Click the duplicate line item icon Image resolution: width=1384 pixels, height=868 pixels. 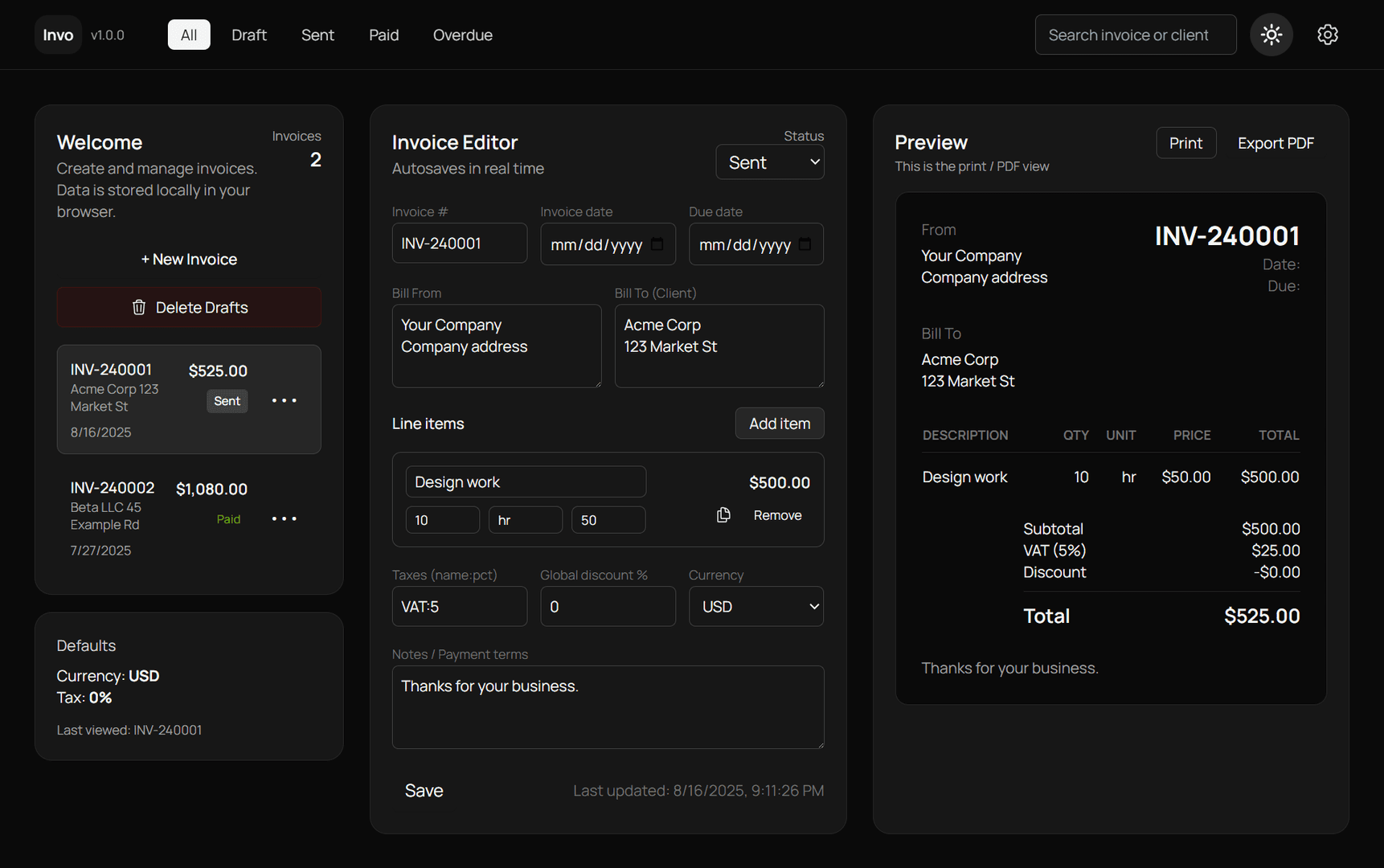click(x=723, y=515)
